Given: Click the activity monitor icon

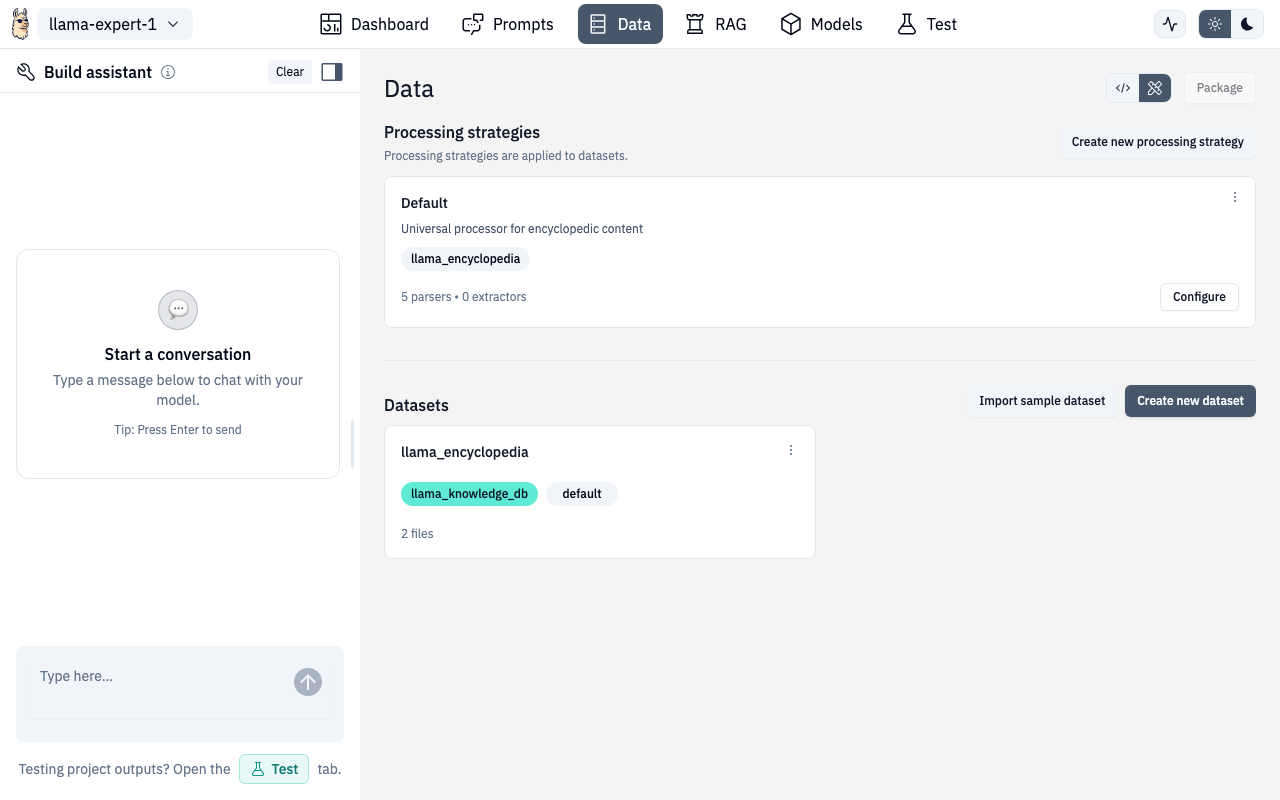Looking at the screenshot, I should click(1169, 23).
